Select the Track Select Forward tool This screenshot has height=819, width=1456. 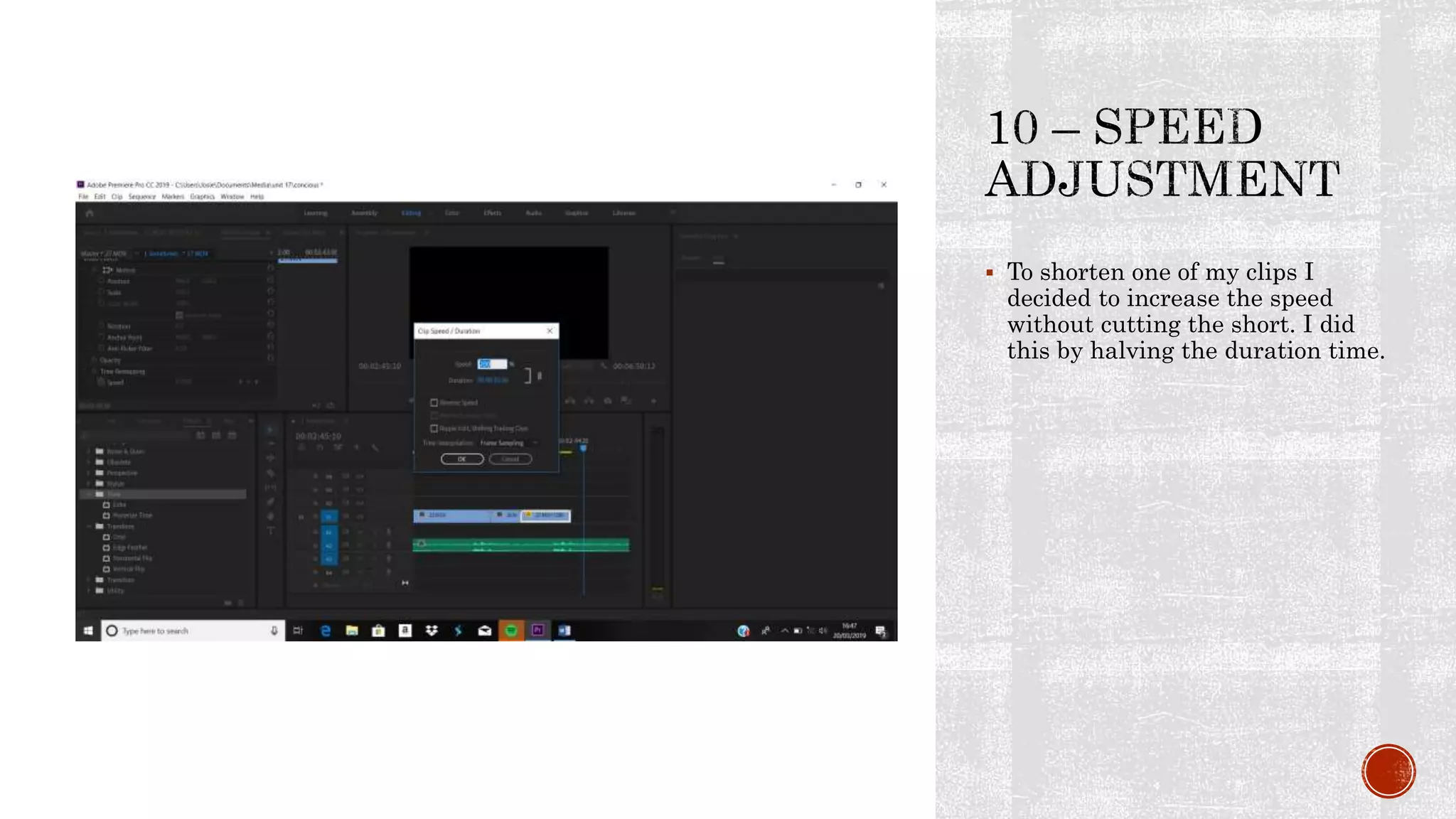click(x=270, y=444)
